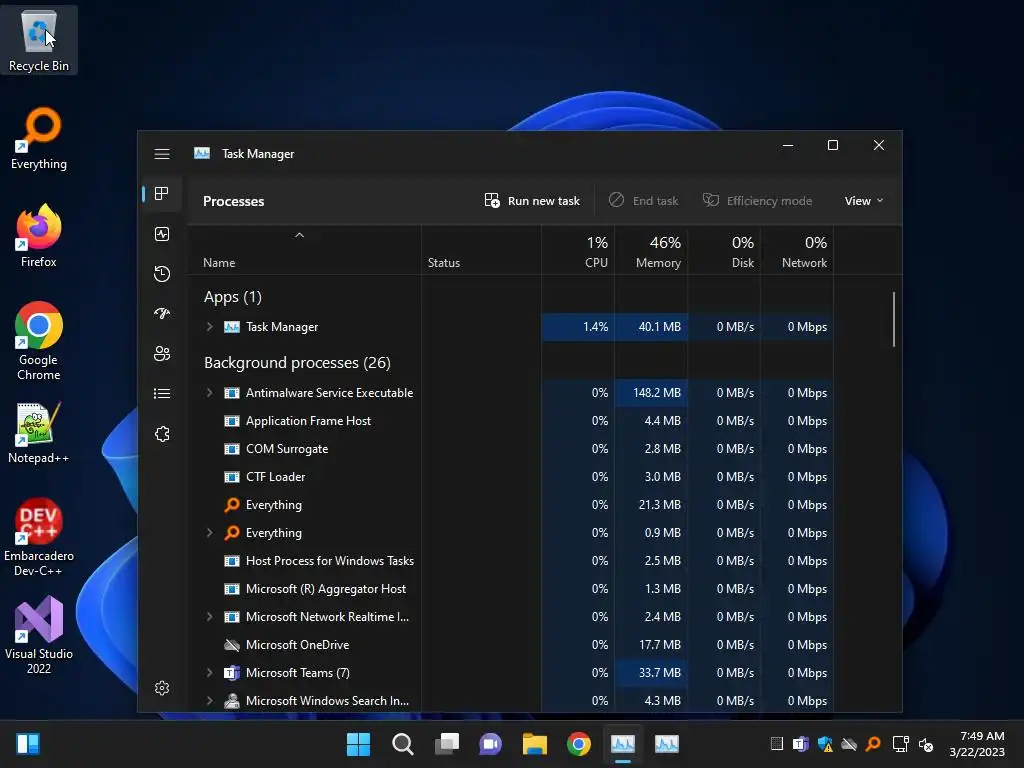Open the Widgets button on taskbar

pos(27,744)
